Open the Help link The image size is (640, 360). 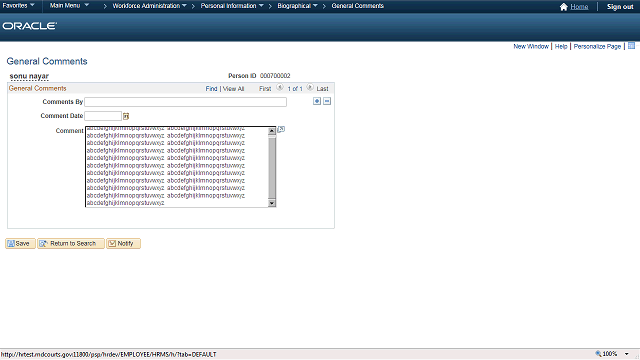click(x=561, y=47)
